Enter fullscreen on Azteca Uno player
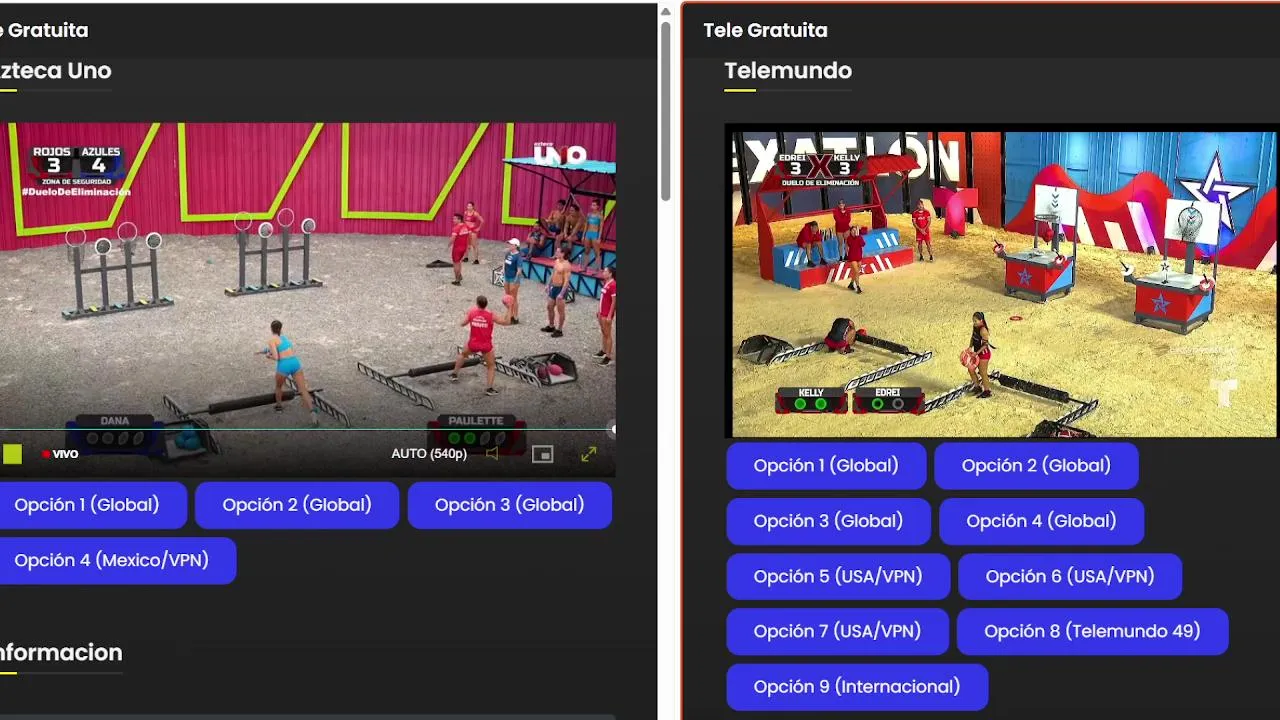Image resolution: width=1280 pixels, height=720 pixels. click(x=589, y=454)
